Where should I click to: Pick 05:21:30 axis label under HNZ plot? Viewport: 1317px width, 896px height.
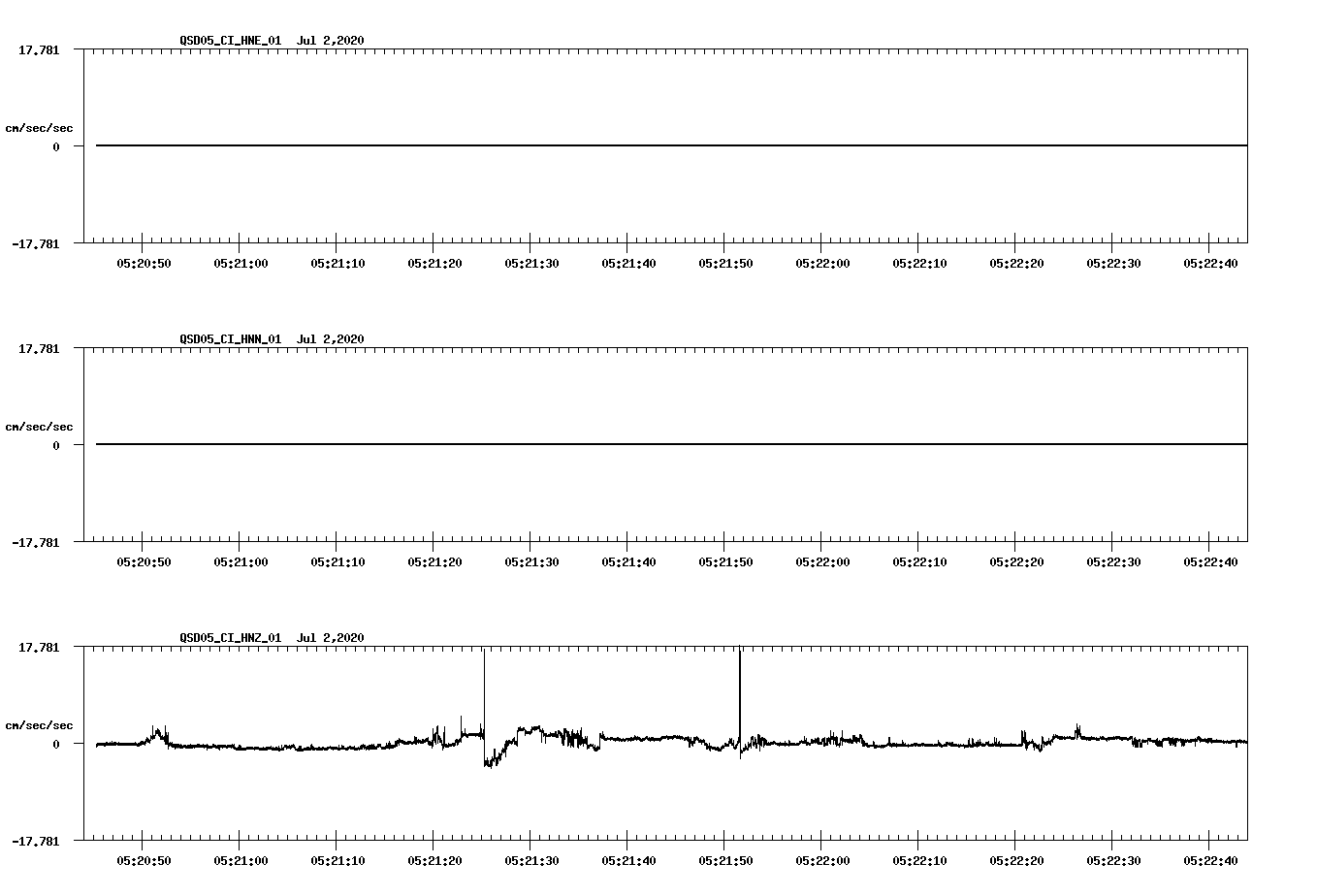[x=531, y=861]
